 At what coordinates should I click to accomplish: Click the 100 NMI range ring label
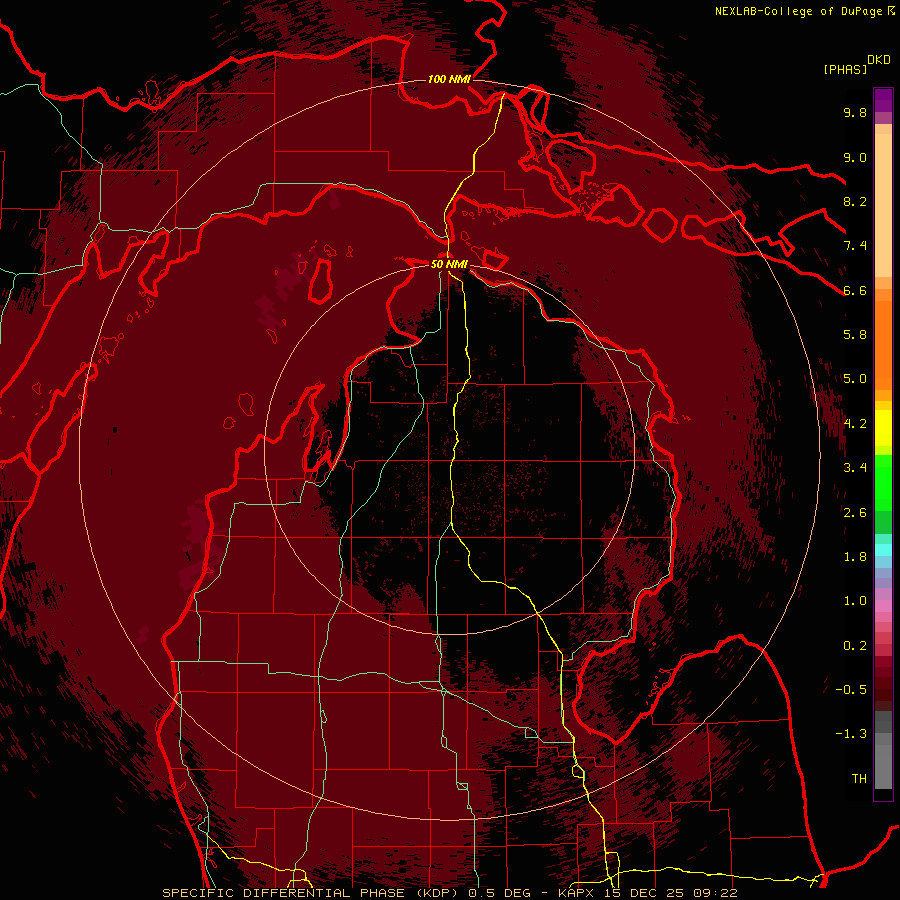[x=449, y=79]
